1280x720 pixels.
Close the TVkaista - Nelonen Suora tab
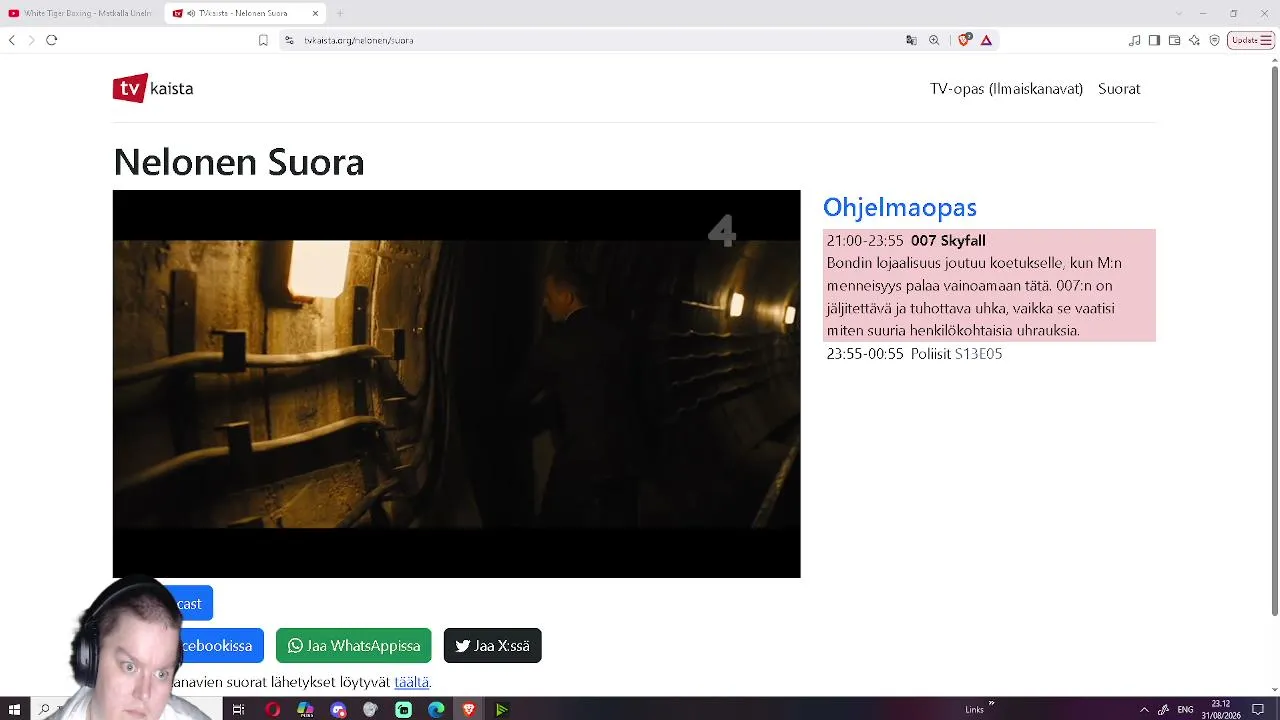[x=315, y=13]
